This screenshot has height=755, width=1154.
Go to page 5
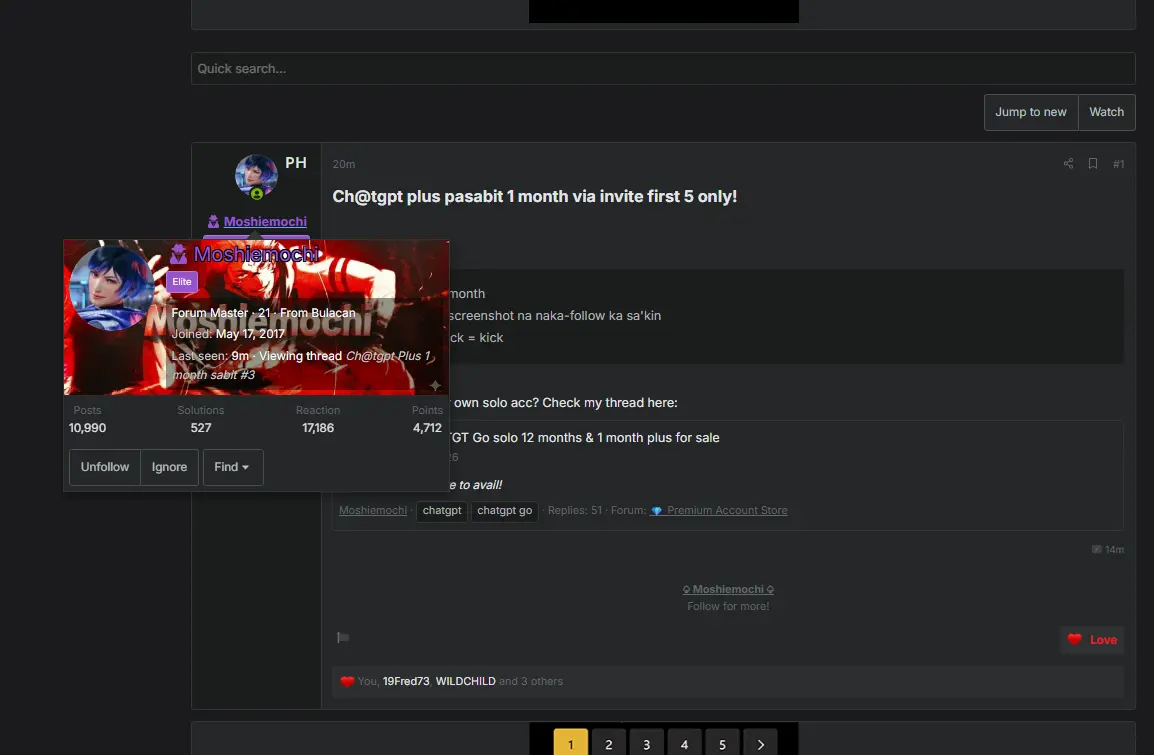pyautogui.click(x=722, y=744)
